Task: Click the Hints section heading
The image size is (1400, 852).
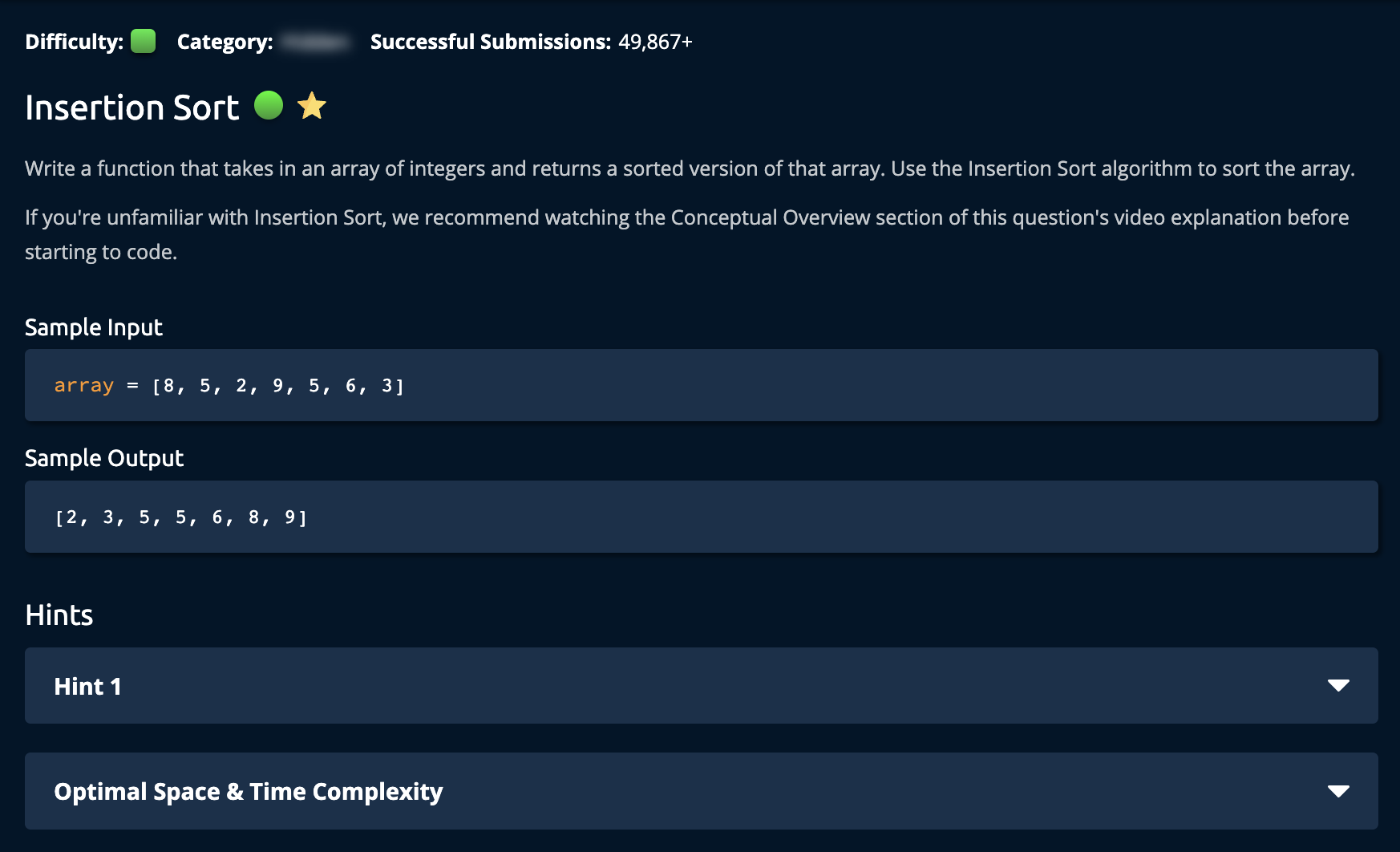Action: click(x=59, y=615)
